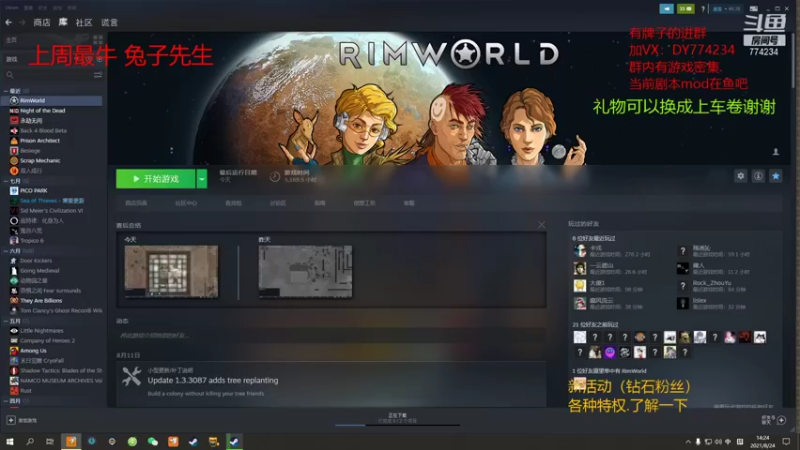Viewport: 800px width, 450px height.
Task: Open WeChat from the taskbar
Action: [x=153, y=441]
